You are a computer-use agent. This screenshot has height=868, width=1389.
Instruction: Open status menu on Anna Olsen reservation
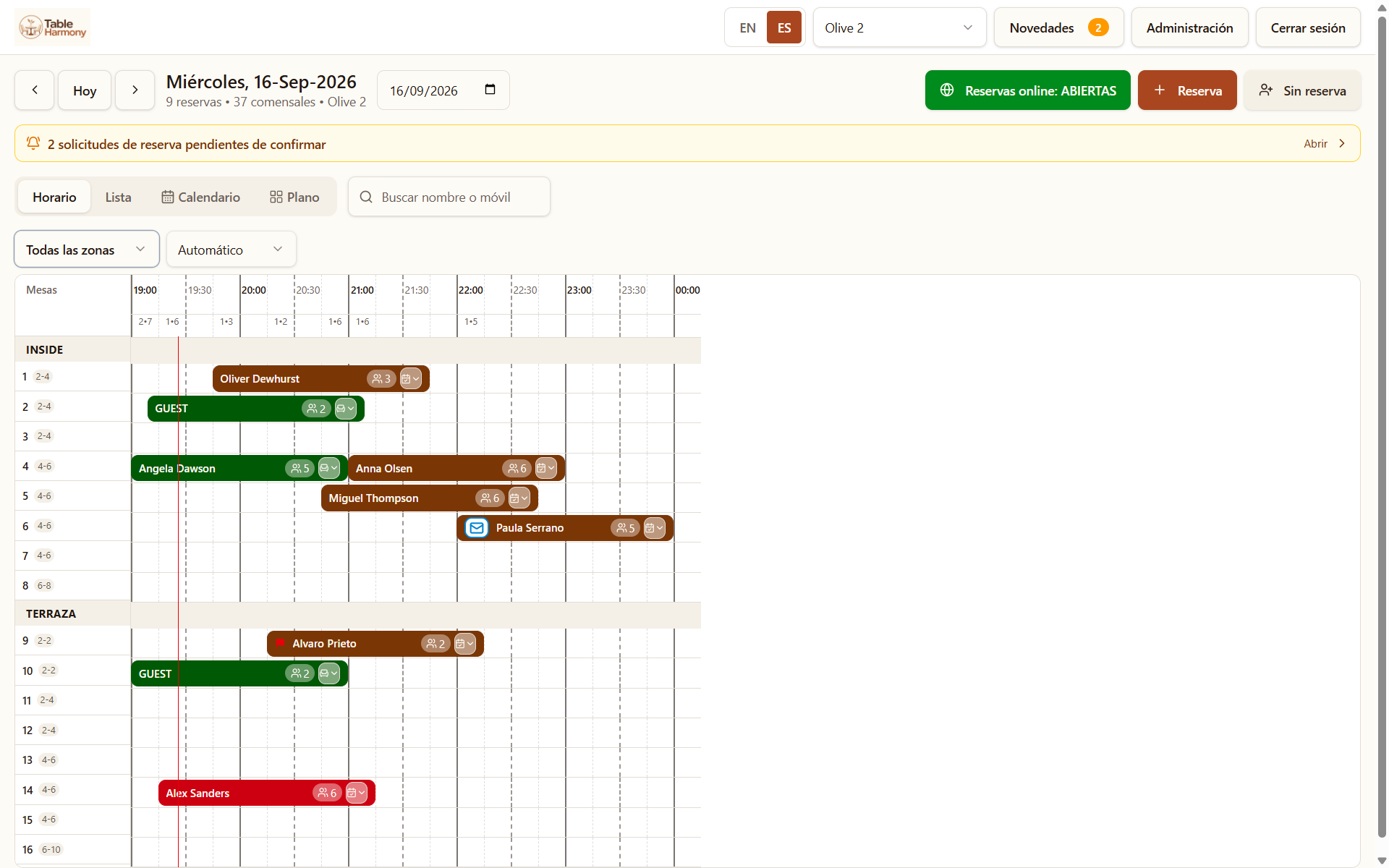pyautogui.click(x=545, y=469)
